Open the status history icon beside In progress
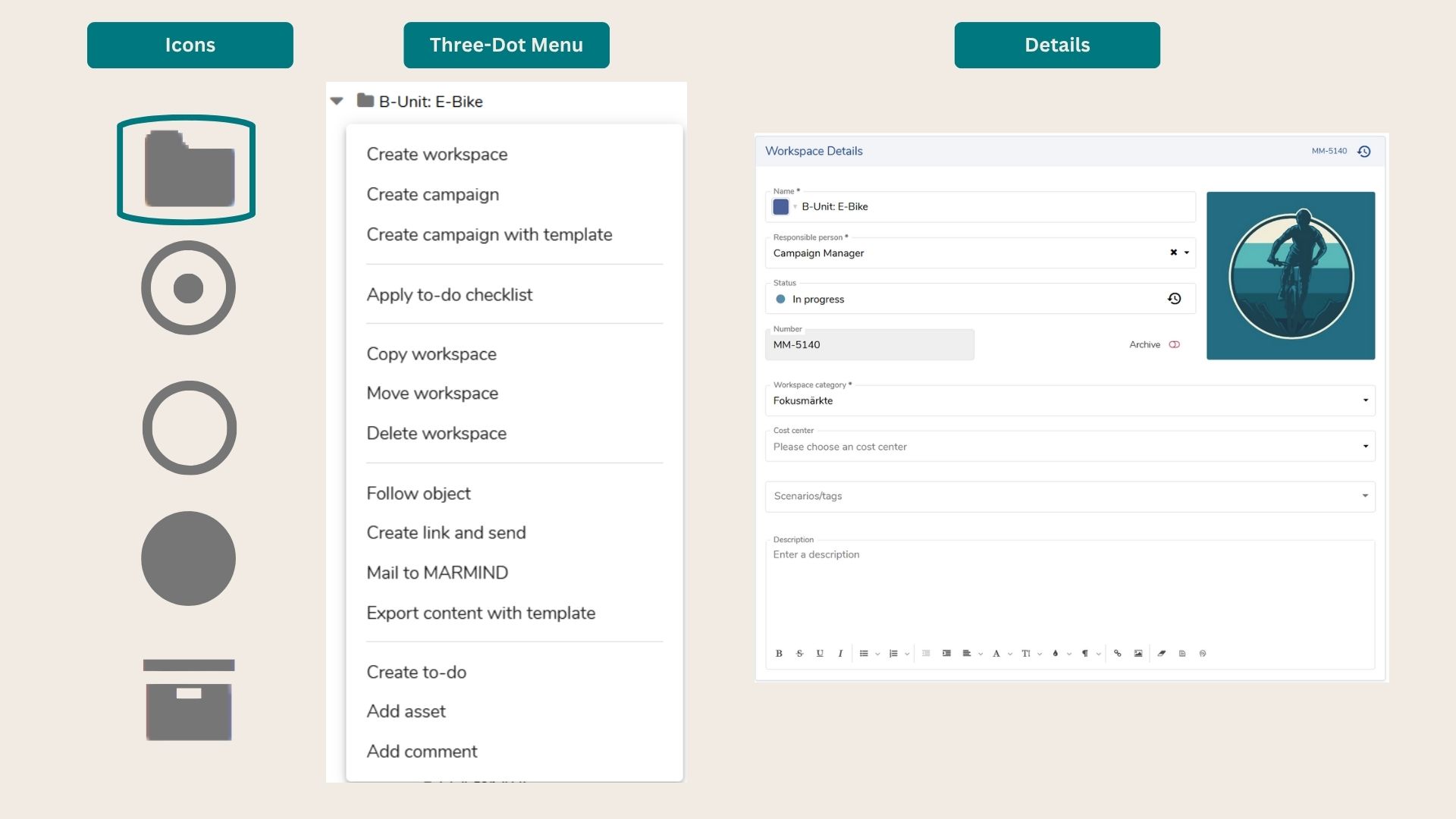 [x=1175, y=298]
